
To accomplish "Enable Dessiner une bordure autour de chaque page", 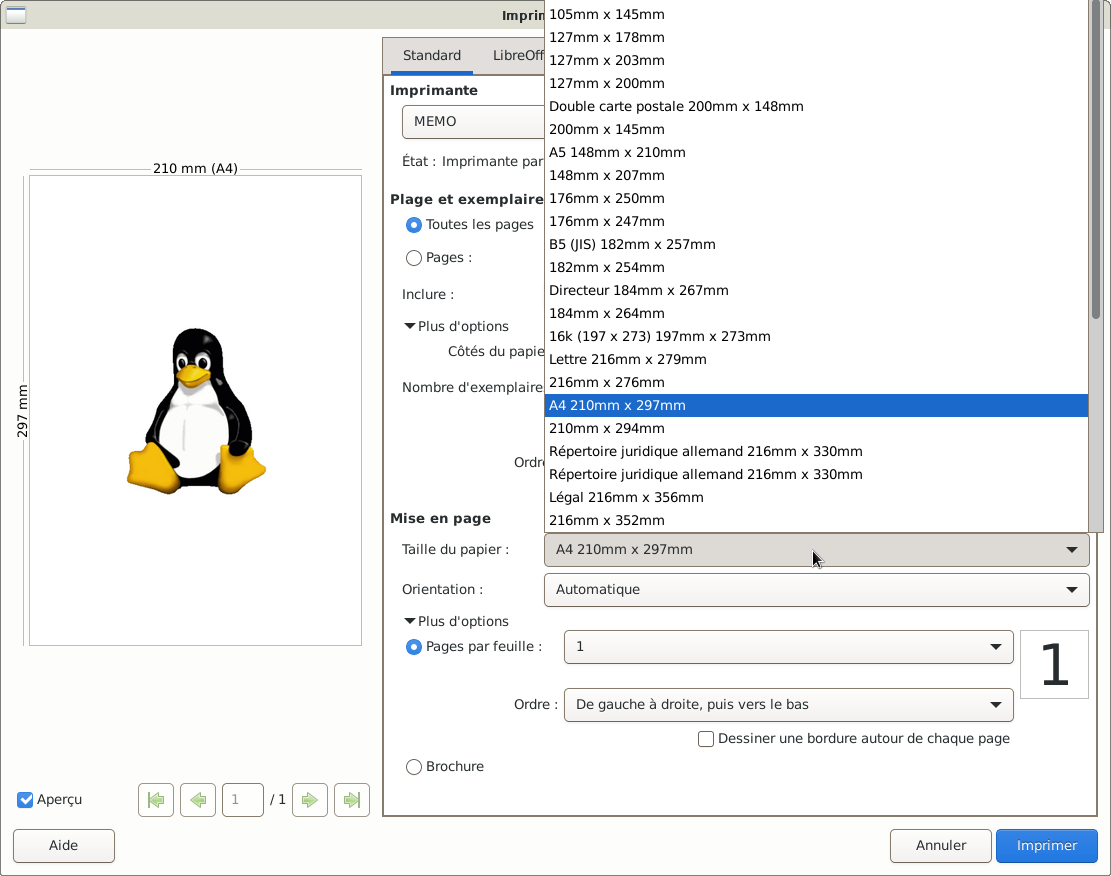I will tap(706, 739).
